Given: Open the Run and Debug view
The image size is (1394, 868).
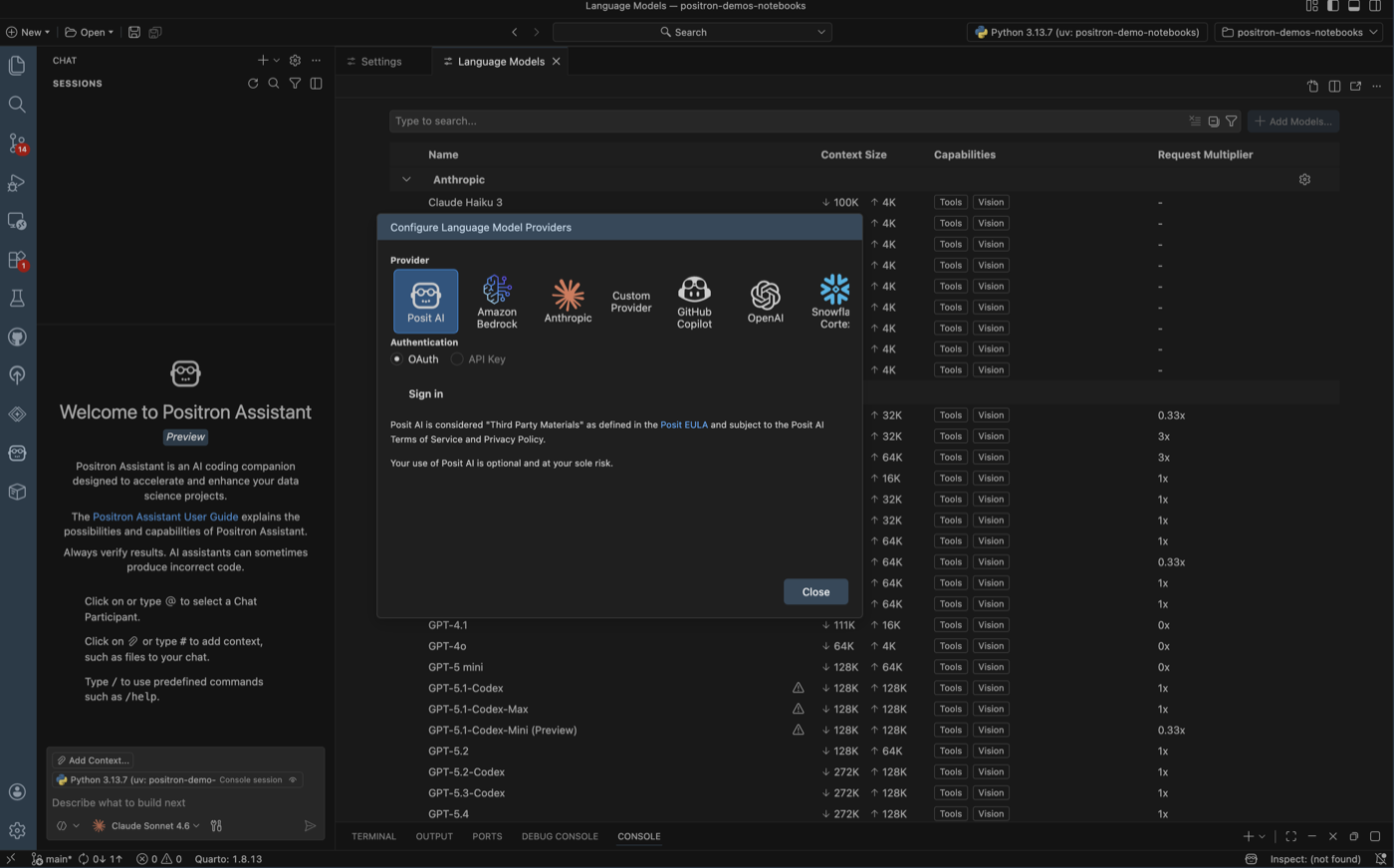Looking at the screenshot, I should [x=17, y=182].
